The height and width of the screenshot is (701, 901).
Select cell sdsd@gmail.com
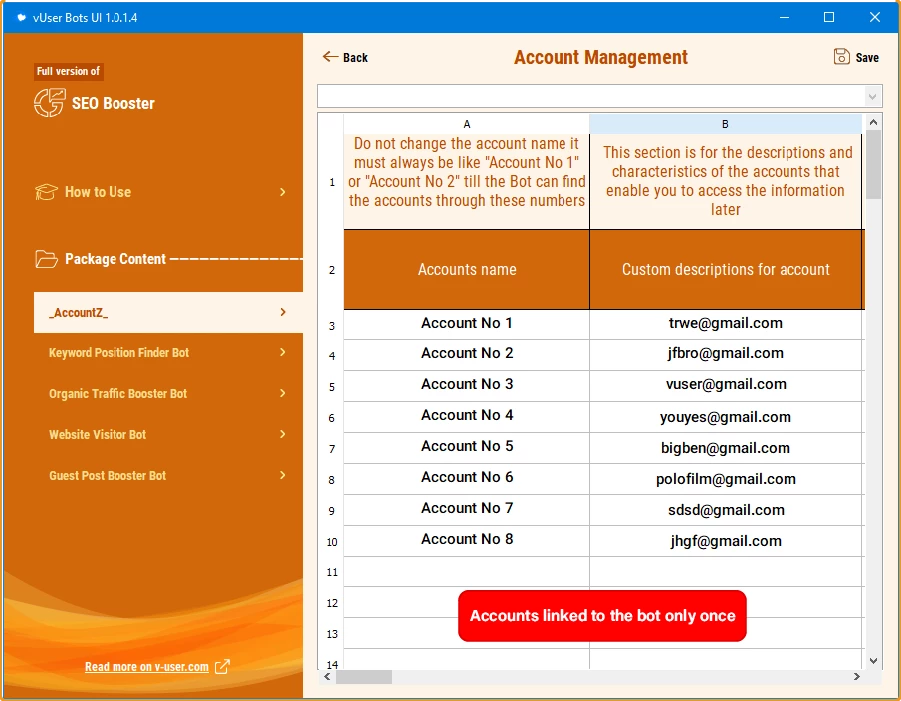click(725, 509)
